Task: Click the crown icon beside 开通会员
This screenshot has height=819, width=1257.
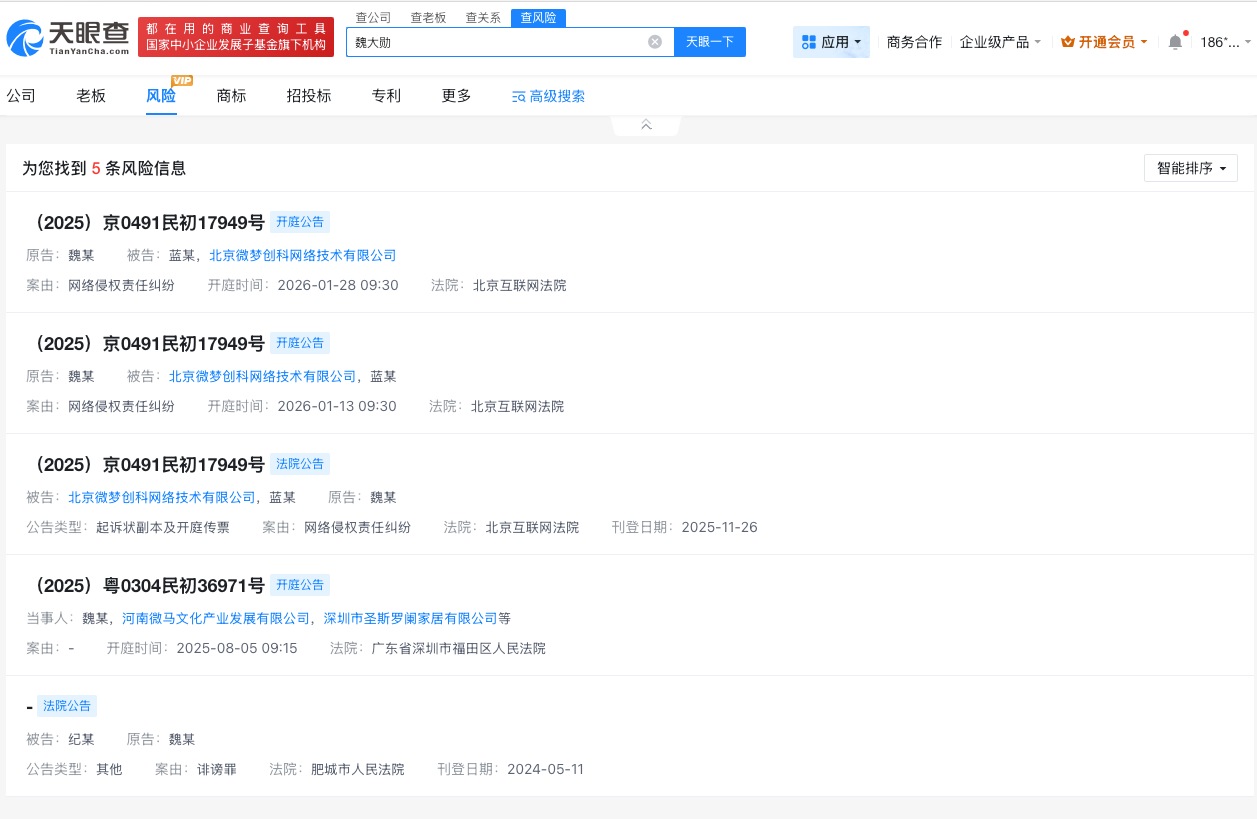Action: click(x=1069, y=41)
